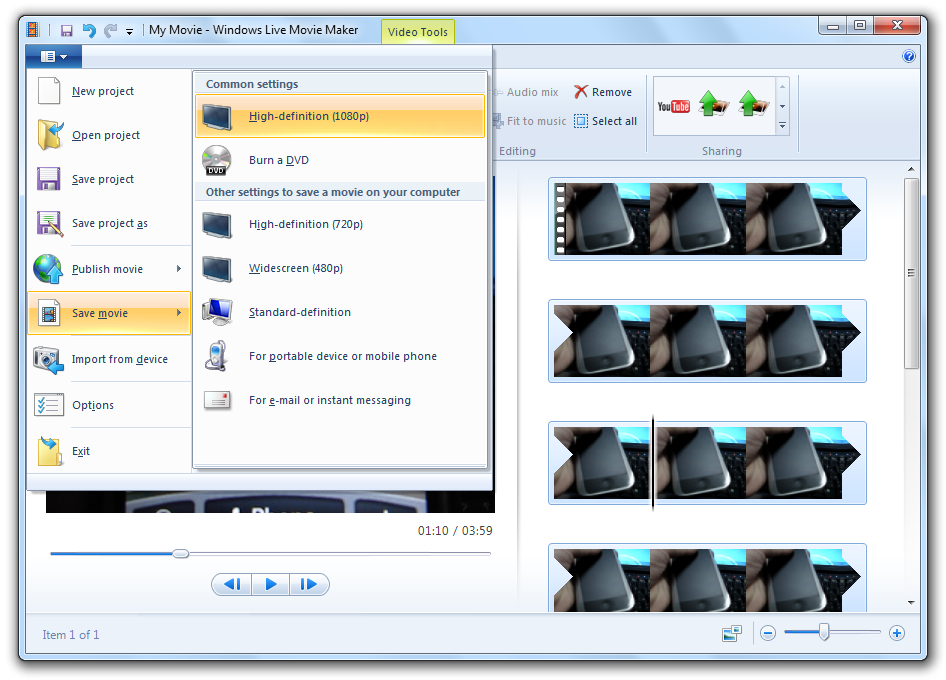Click Select all in Editing group

tap(605, 121)
